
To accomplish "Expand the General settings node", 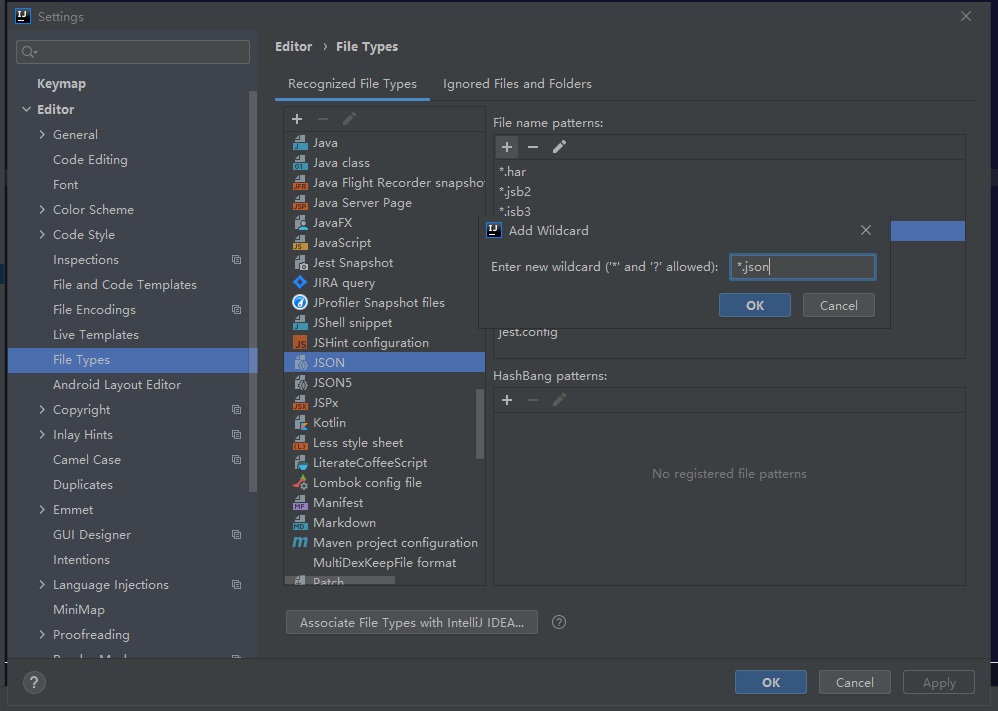I will 42,134.
